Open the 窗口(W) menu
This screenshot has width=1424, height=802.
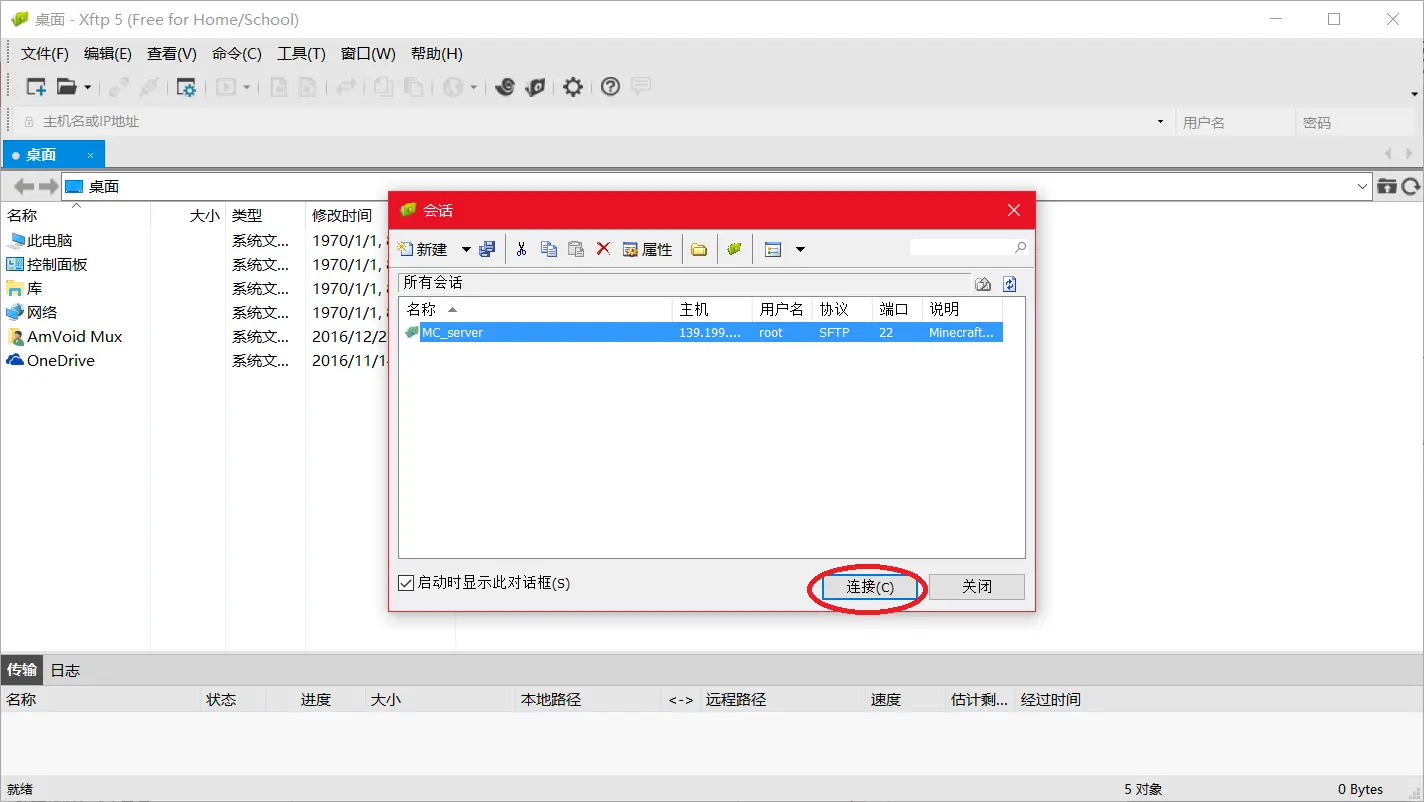[368, 54]
